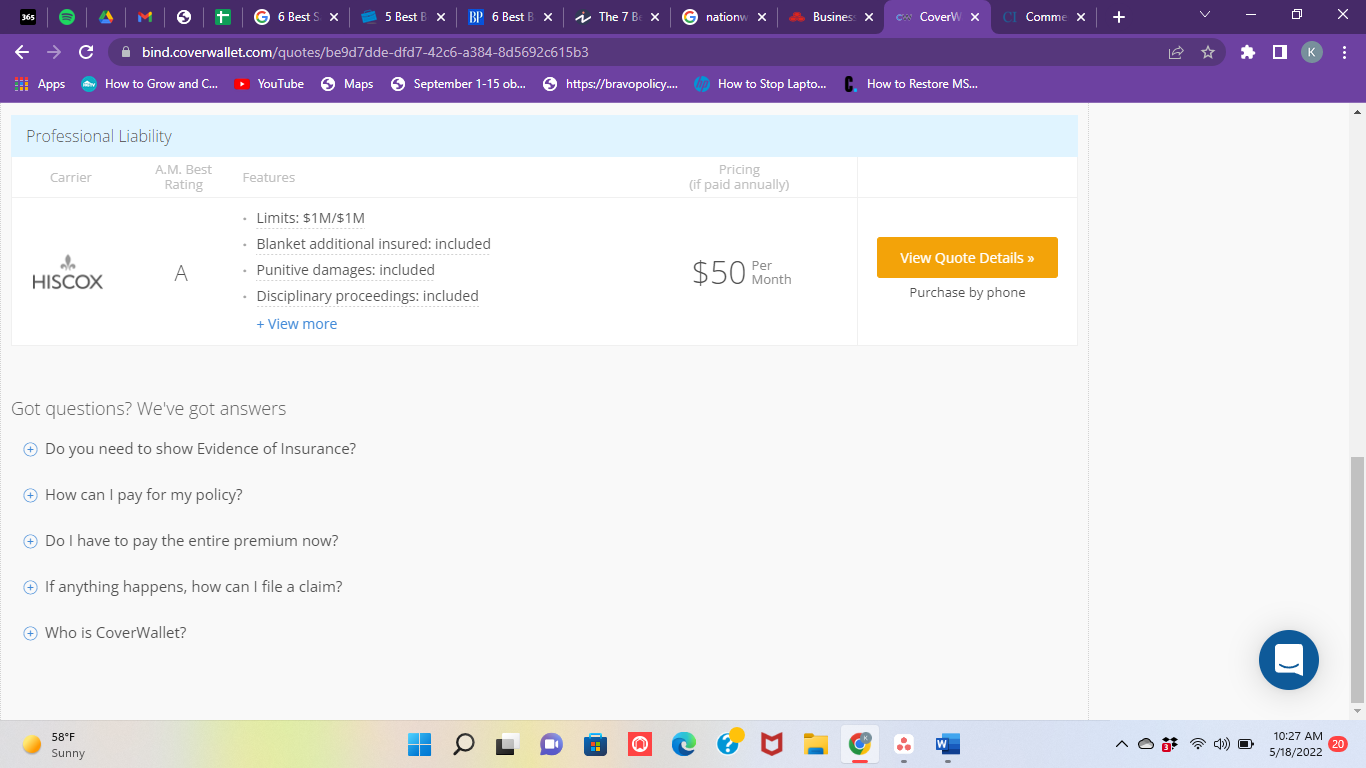Open the pinned Spotify tab
The height and width of the screenshot is (768, 1366).
[x=67, y=17]
